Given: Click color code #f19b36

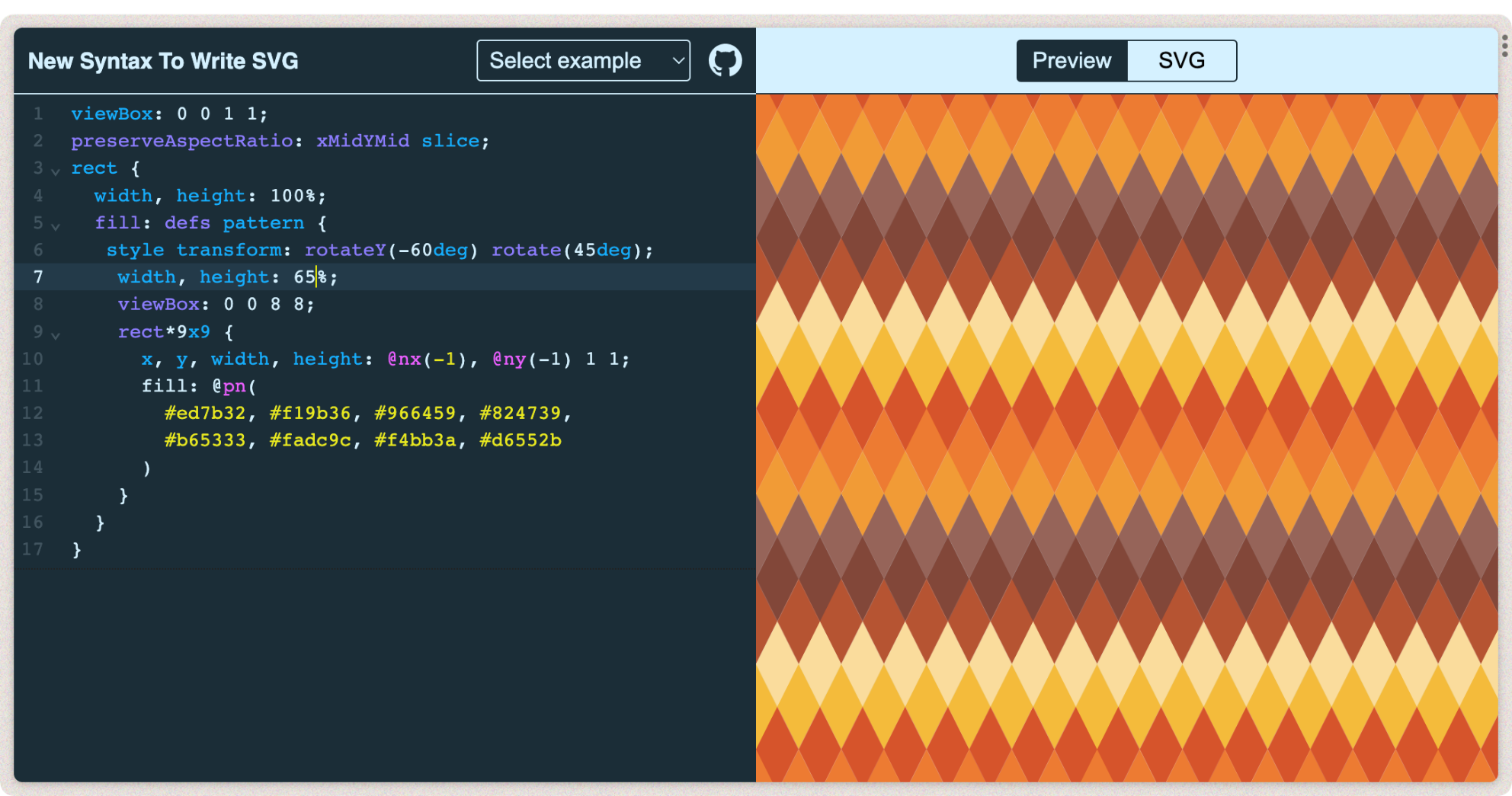Looking at the screenshot, I should tap(310, 413).
